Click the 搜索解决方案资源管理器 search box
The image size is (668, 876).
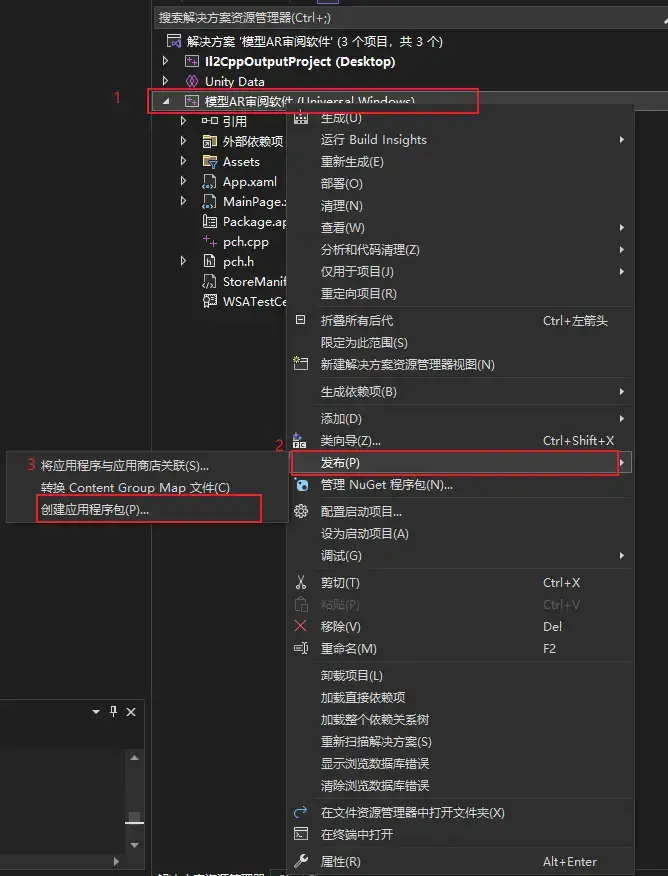[410, 18]
